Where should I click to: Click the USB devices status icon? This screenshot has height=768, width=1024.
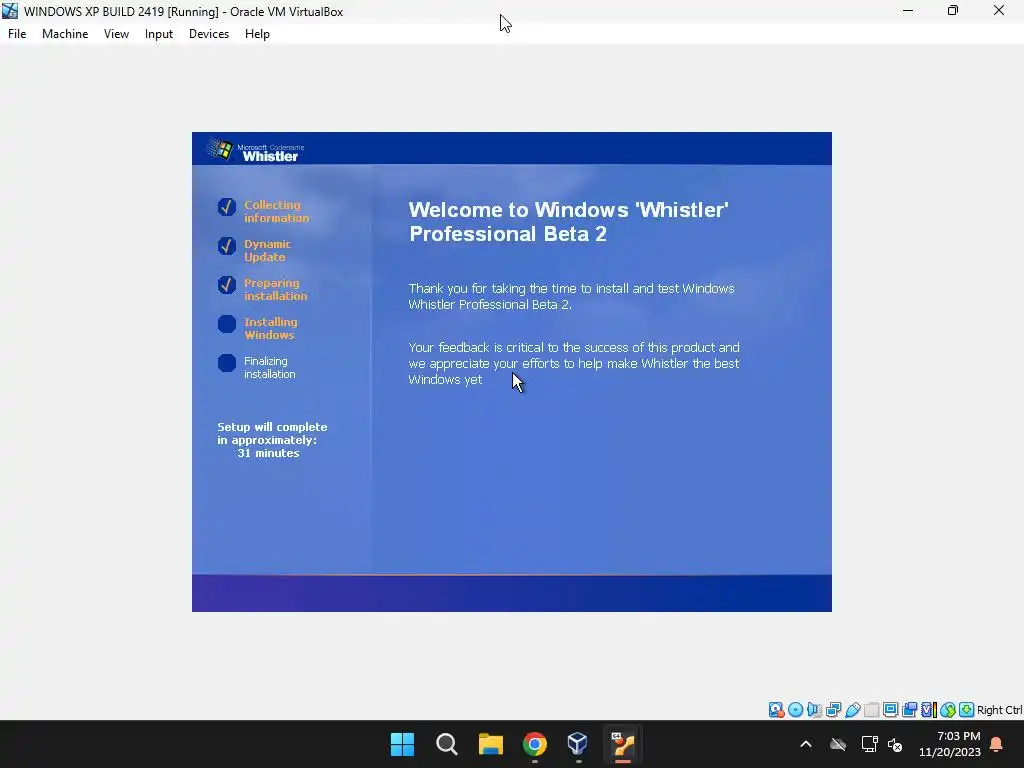[x=852, y=710]
